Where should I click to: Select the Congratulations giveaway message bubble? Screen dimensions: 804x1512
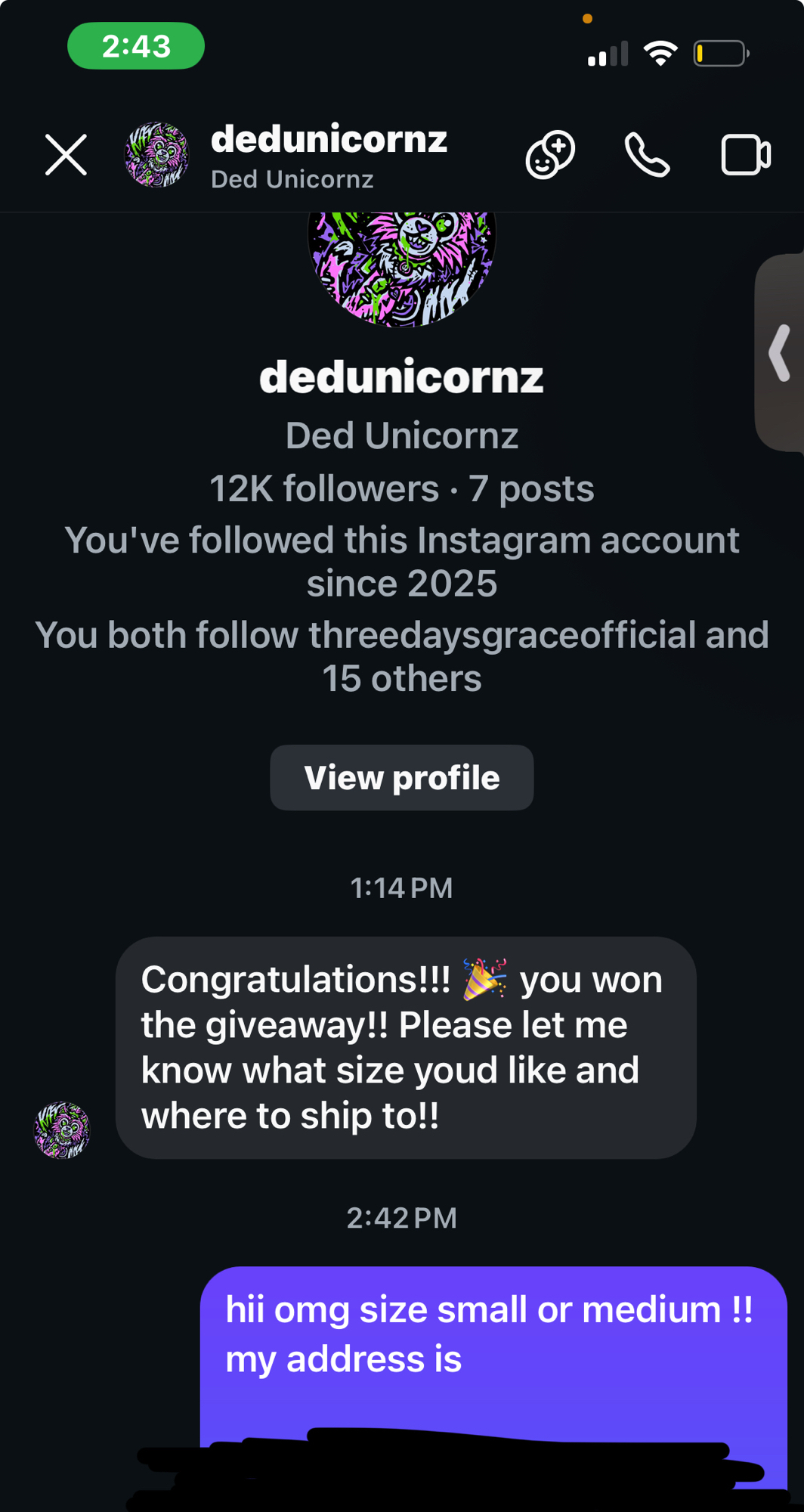pos(406,1047)
